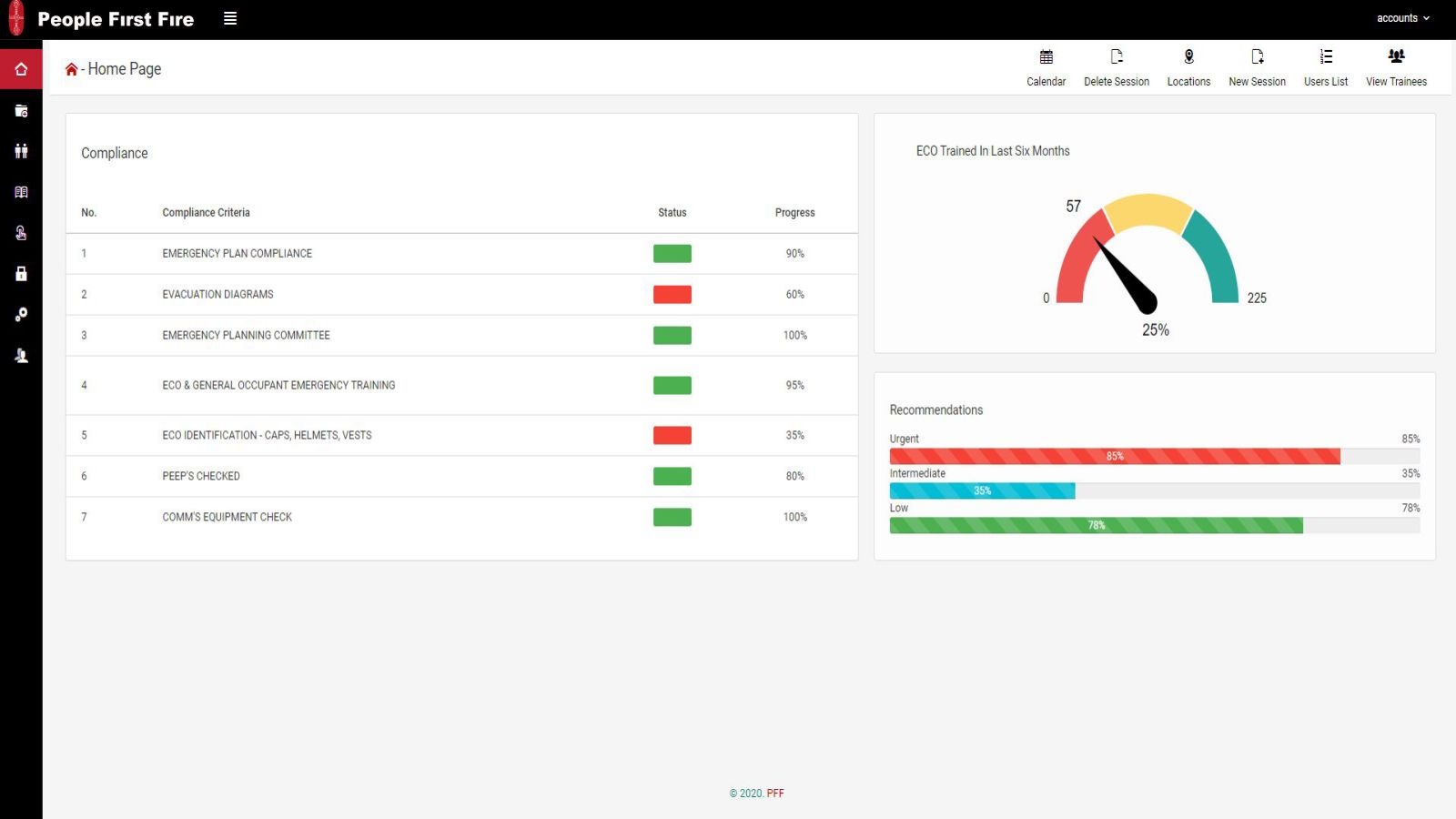Click the People First Fire logo
This screenshot has height=819, width=1456.
102,19
